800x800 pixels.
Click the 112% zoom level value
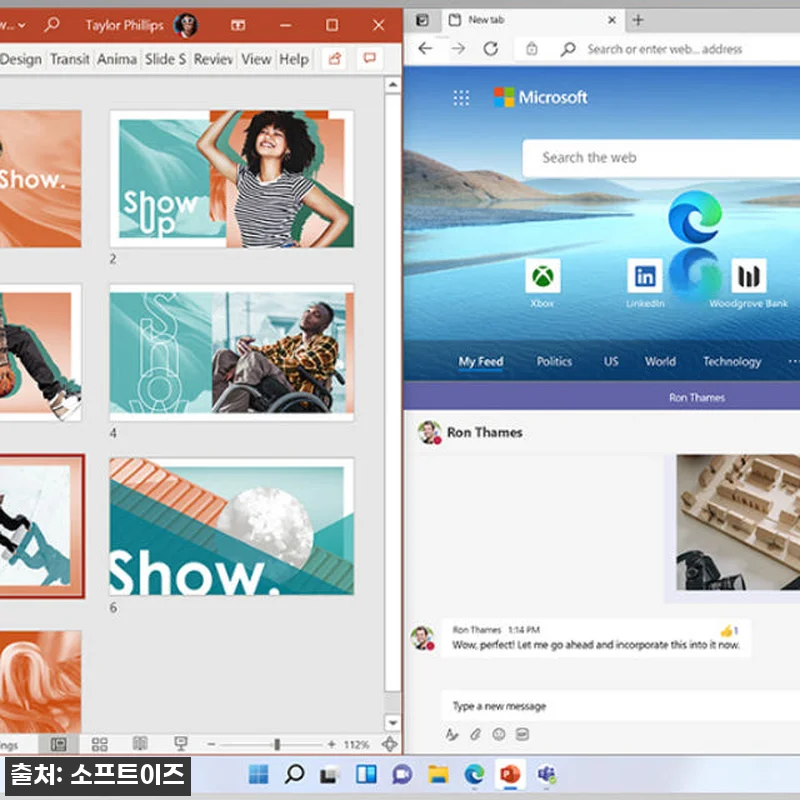(356, 744)
